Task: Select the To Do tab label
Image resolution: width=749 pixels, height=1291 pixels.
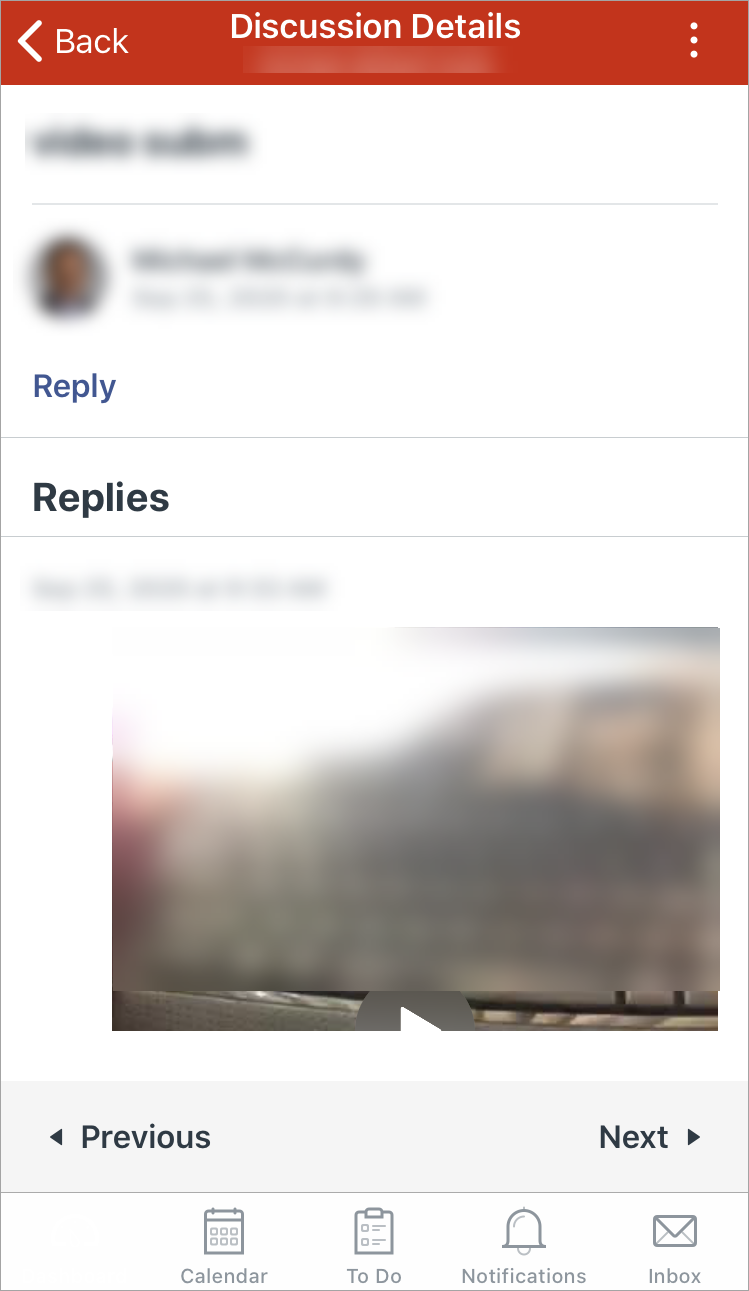Action: (x=374, y=1276)
